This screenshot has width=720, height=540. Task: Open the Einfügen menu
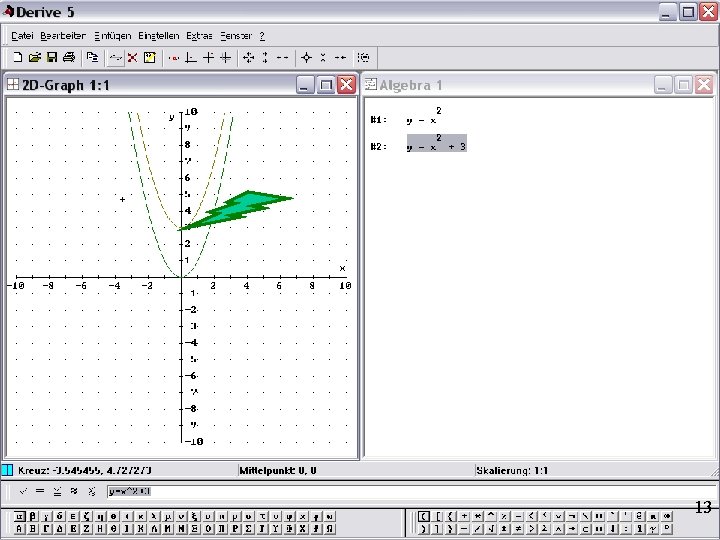(112, 35)
